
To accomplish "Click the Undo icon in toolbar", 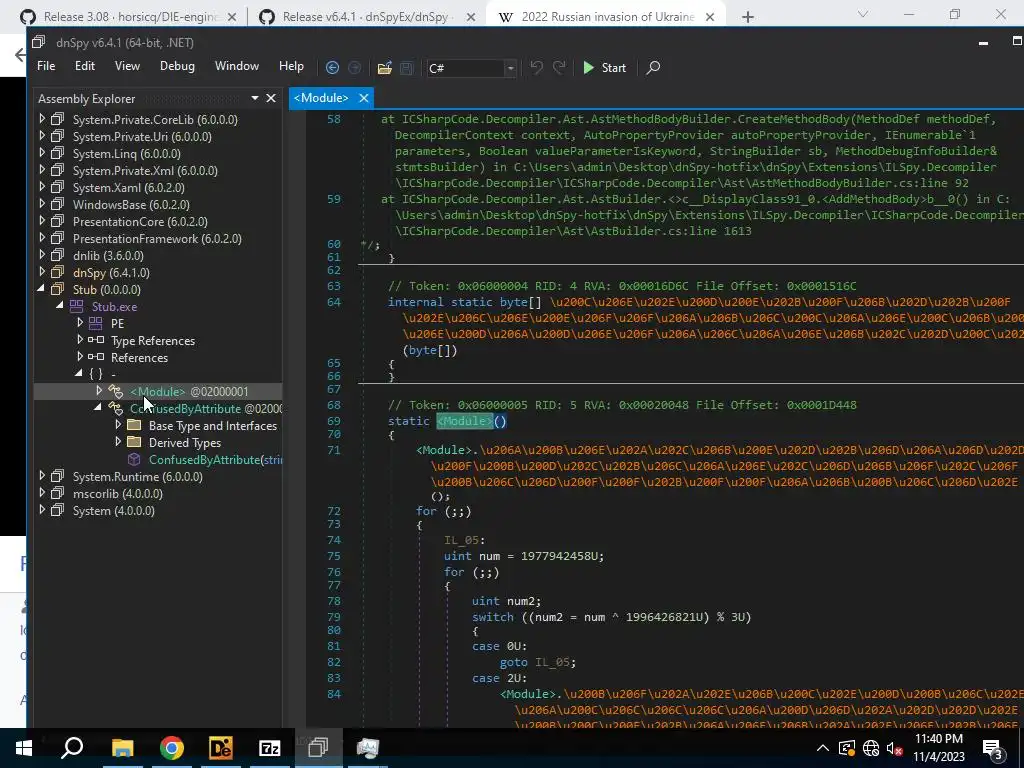I will (537, 67).
